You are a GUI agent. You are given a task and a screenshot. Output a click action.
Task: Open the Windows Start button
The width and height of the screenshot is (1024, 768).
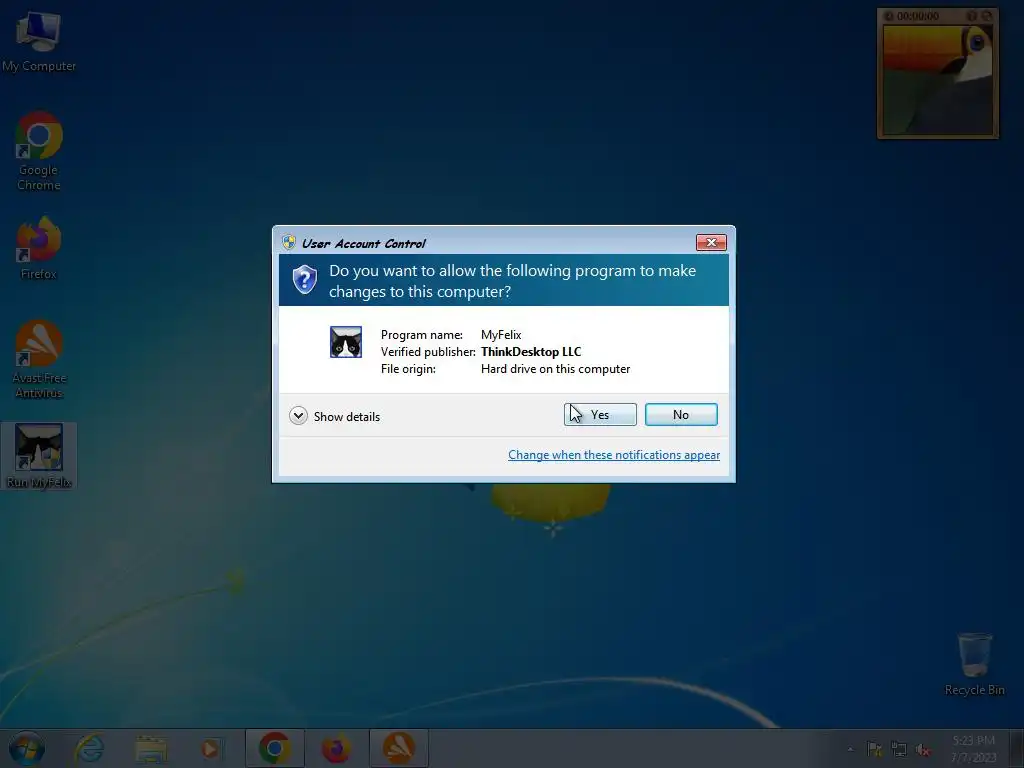tap(27, 748)
